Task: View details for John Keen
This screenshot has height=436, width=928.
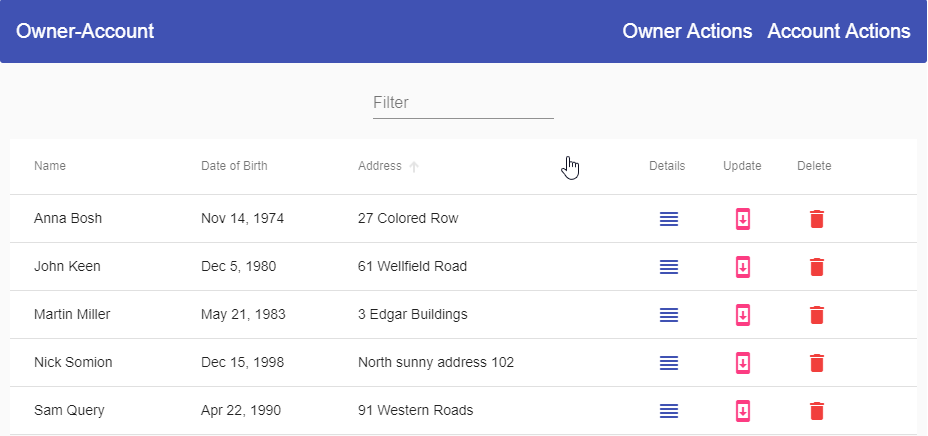Action: [x=669, y=267]
